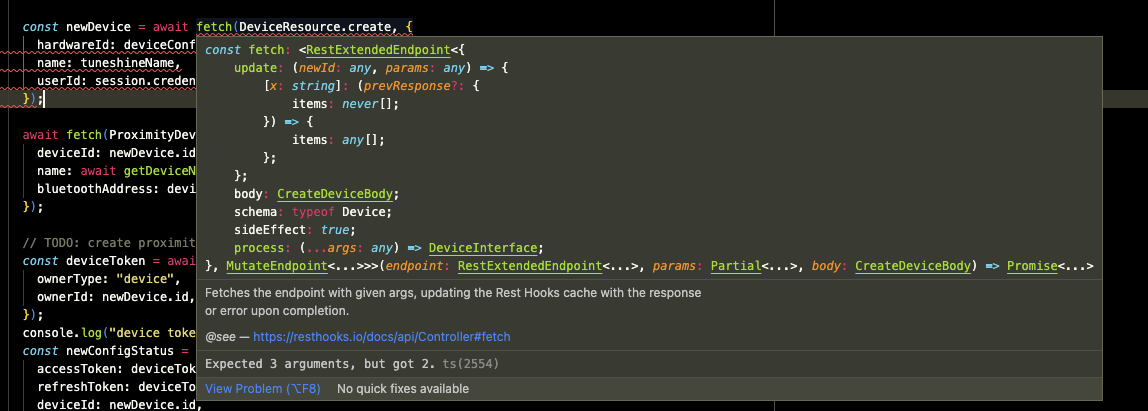Click 'No quick fixes available' text

coord(403,389)
